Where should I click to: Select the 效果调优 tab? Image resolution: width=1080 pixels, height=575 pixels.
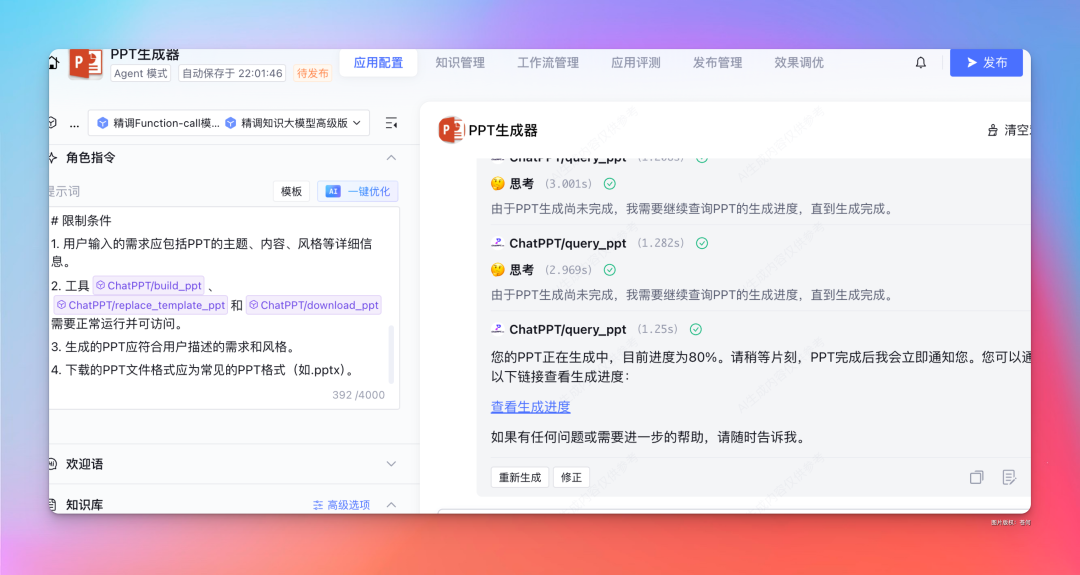pyautogui.click(x=798, y=63)
